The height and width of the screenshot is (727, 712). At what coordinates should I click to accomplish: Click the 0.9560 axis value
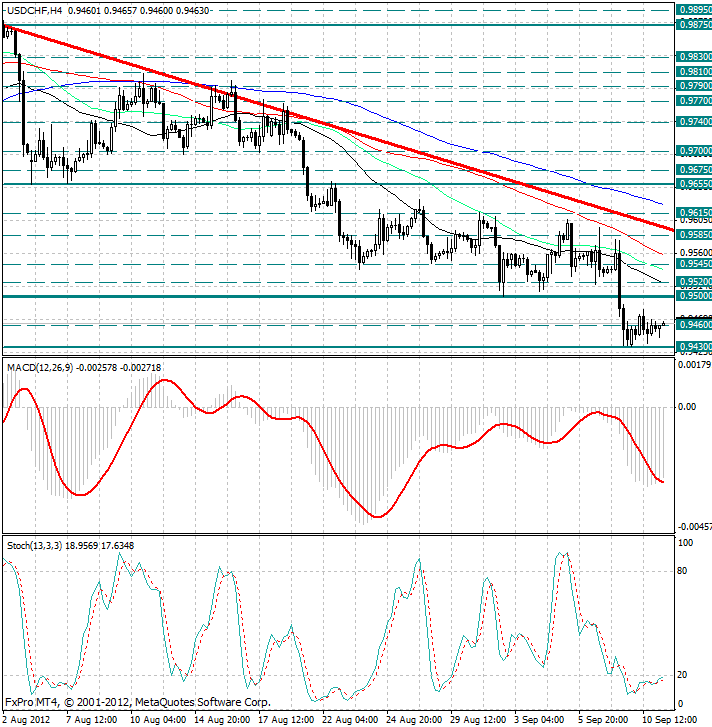pos(695,252)
